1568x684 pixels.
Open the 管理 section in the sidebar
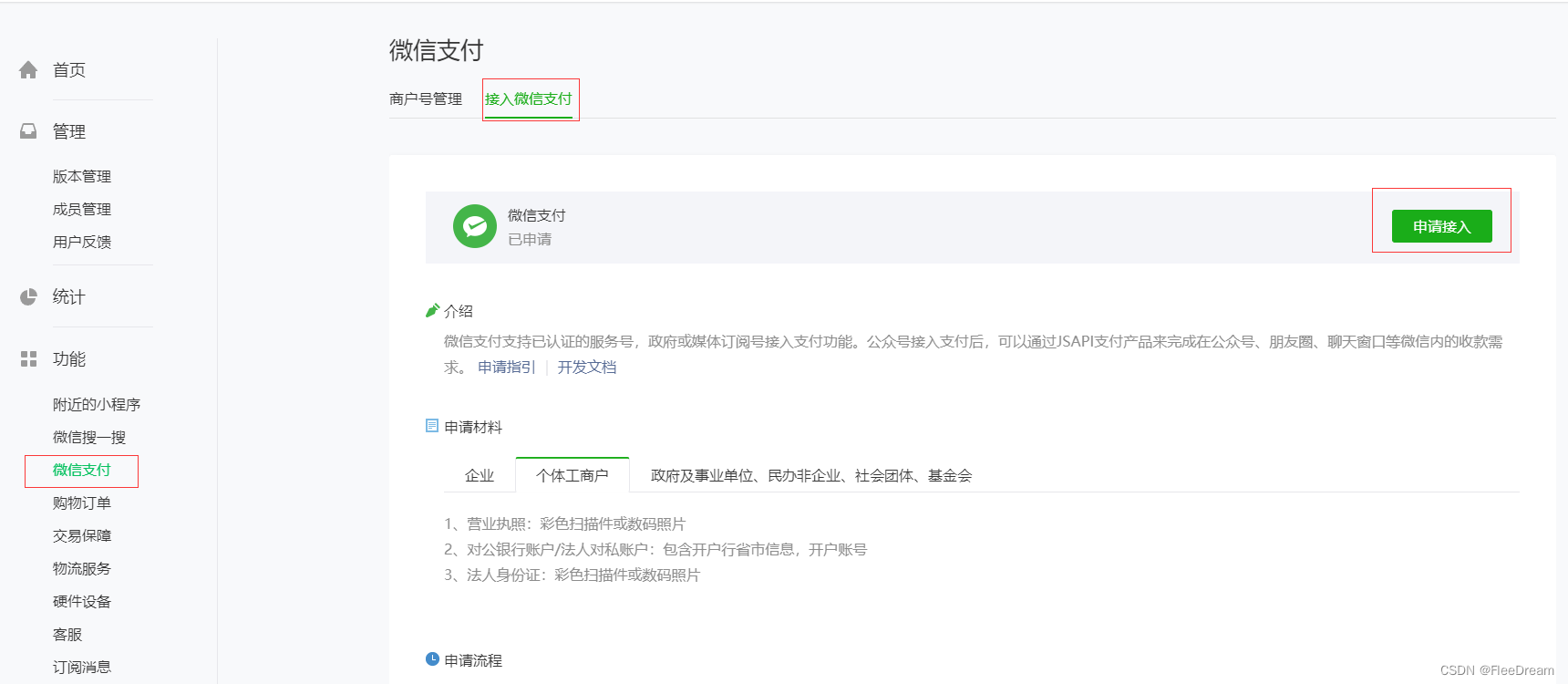pyautogui.click(x=69, y=131)
